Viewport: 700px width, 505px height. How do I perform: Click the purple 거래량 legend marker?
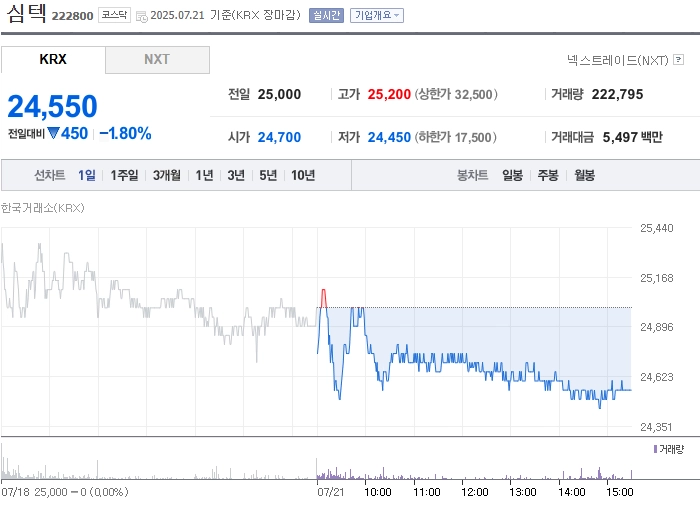(655, 449)
